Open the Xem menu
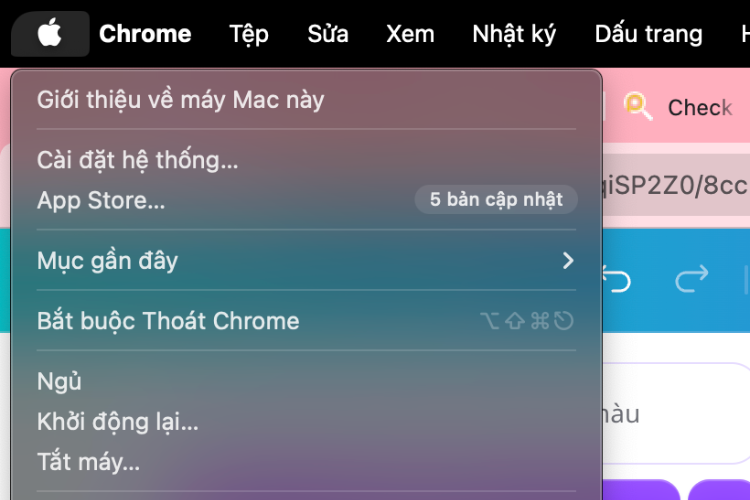Screen dimensions: 750x500 410,34
